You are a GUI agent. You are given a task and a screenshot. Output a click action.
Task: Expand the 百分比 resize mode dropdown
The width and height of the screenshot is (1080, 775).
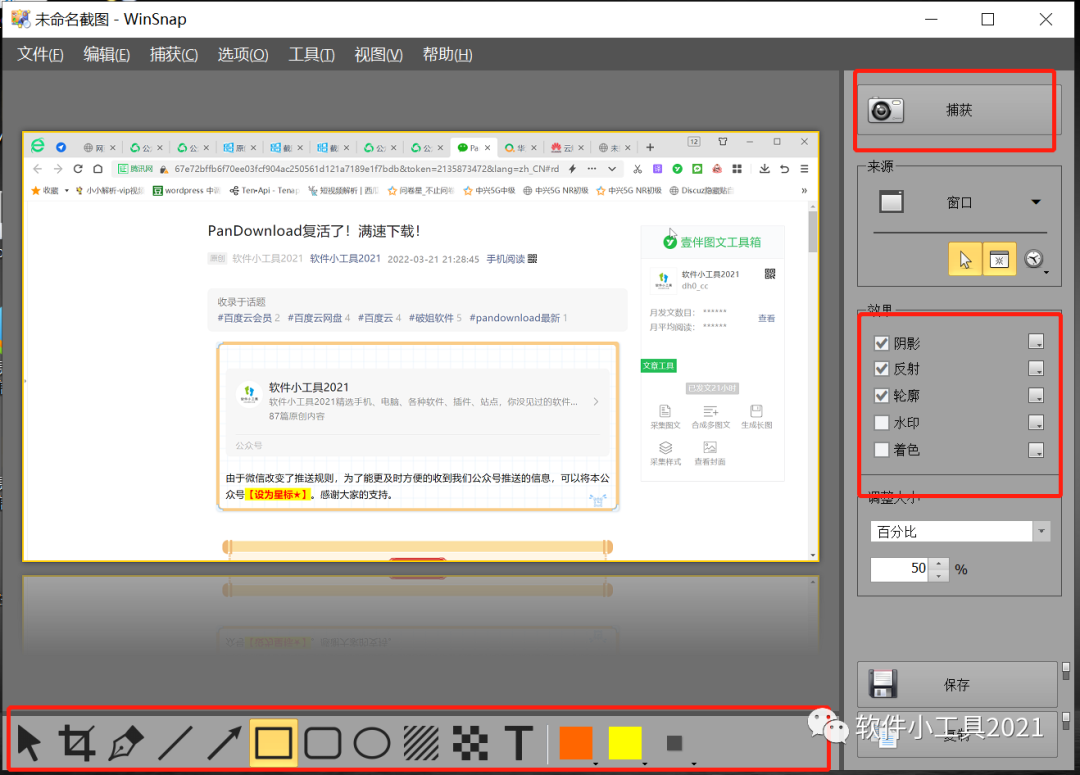pos(1041,531)
